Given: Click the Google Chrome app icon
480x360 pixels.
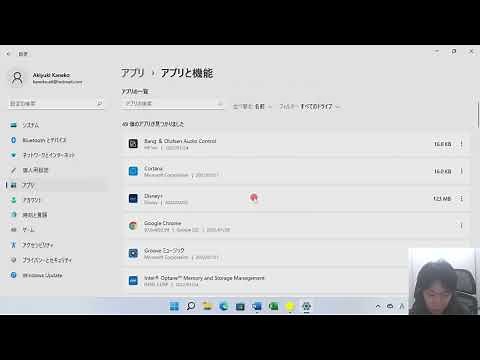Looking at the screenshot, I should pyautogui.click(x=133, y=226).
